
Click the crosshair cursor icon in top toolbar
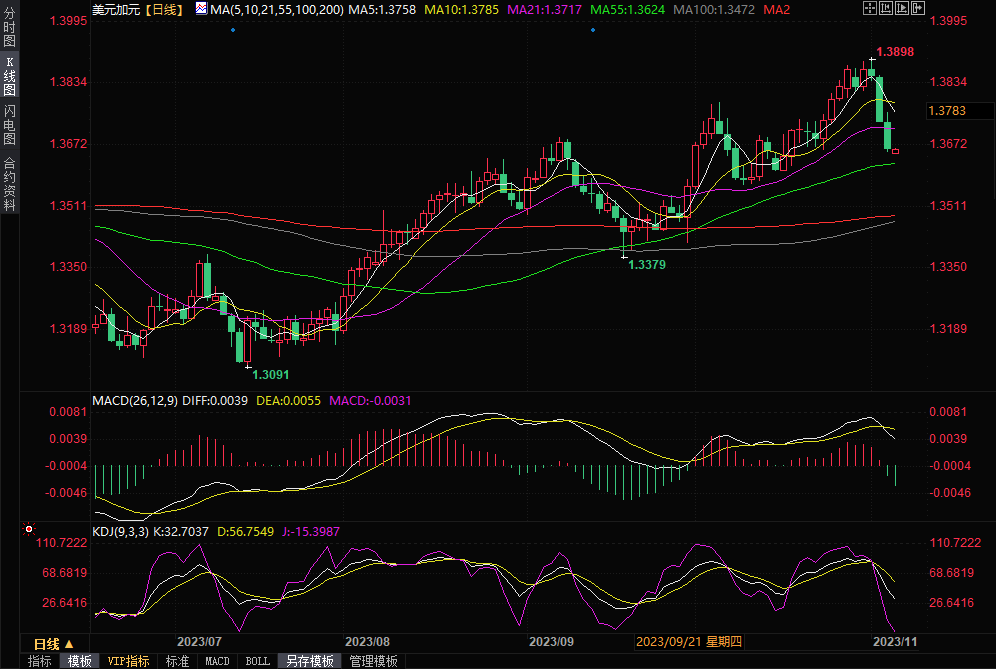(x=868, y=9)
